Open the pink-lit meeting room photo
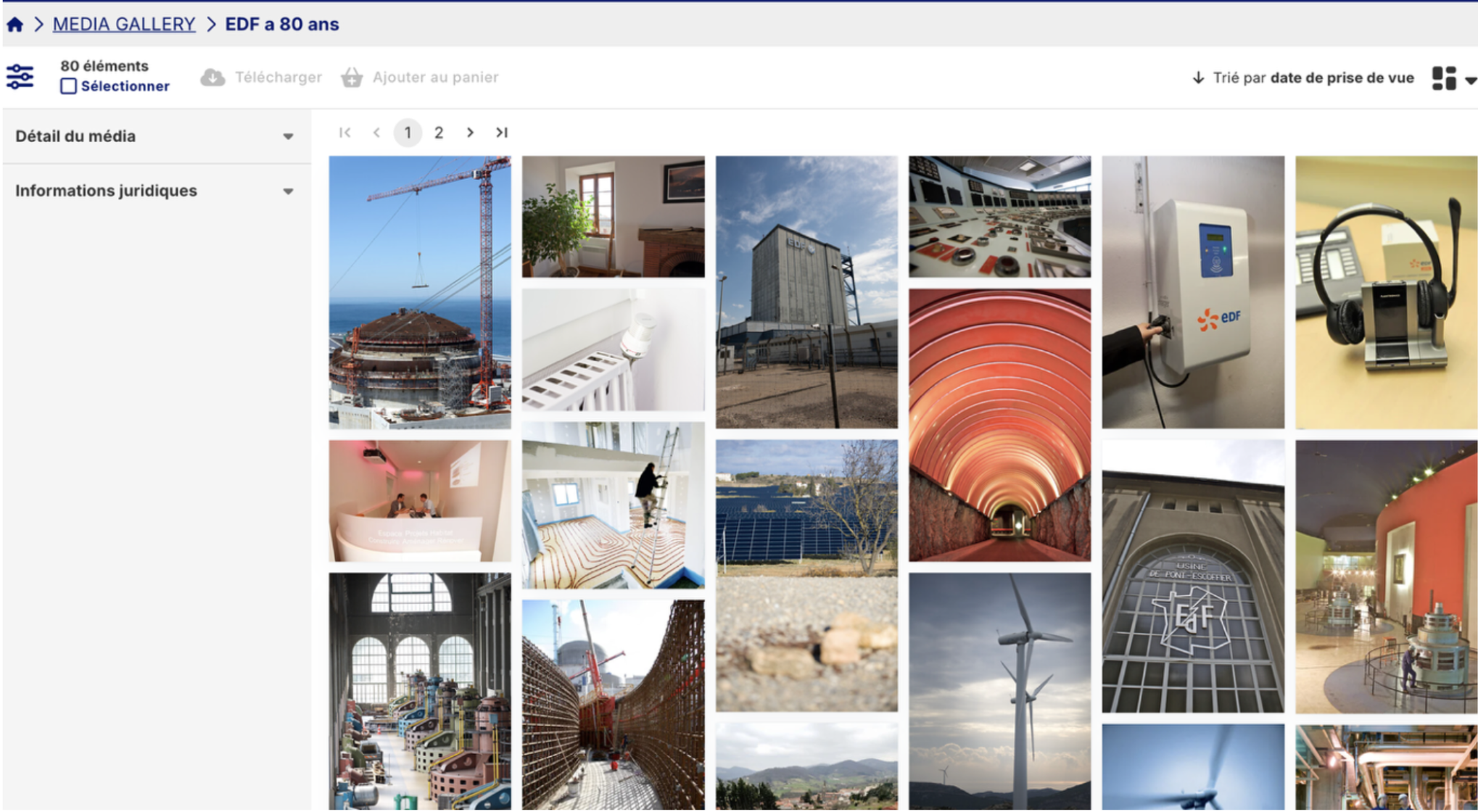This screenshot has width=1478, height=812. (420, 501)
